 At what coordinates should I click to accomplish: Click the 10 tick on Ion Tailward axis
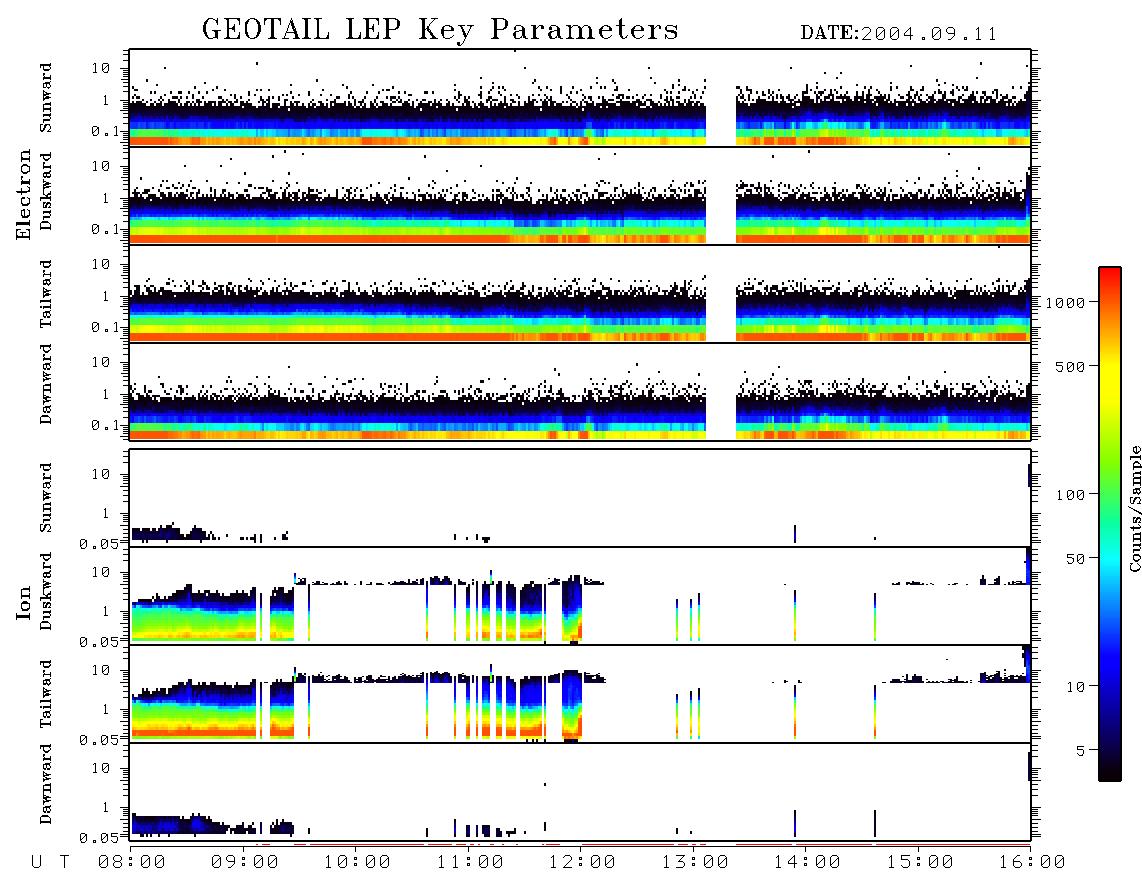[x=101, y=670]
